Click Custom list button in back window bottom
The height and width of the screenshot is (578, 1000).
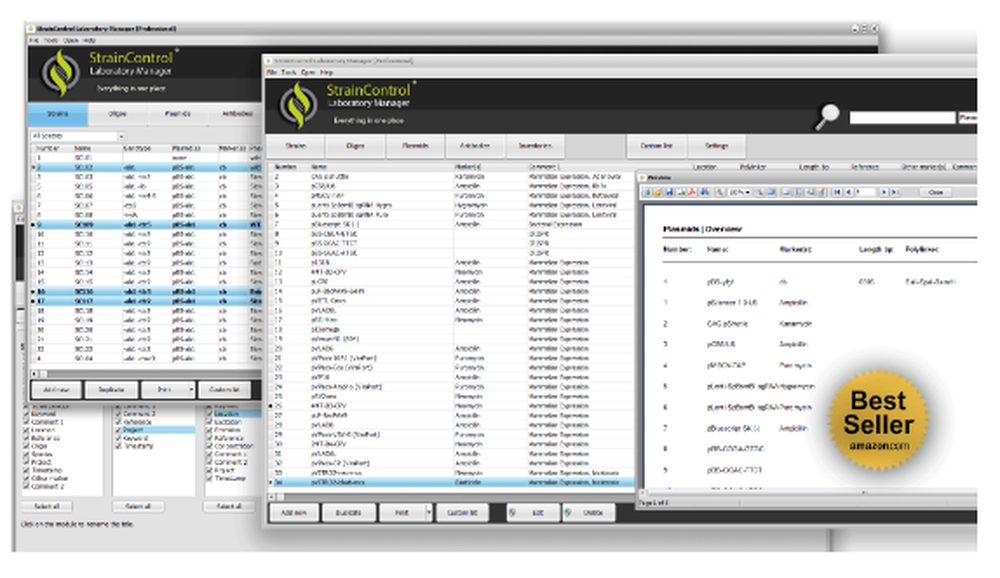pyautogui.click(x=224, y=389)
